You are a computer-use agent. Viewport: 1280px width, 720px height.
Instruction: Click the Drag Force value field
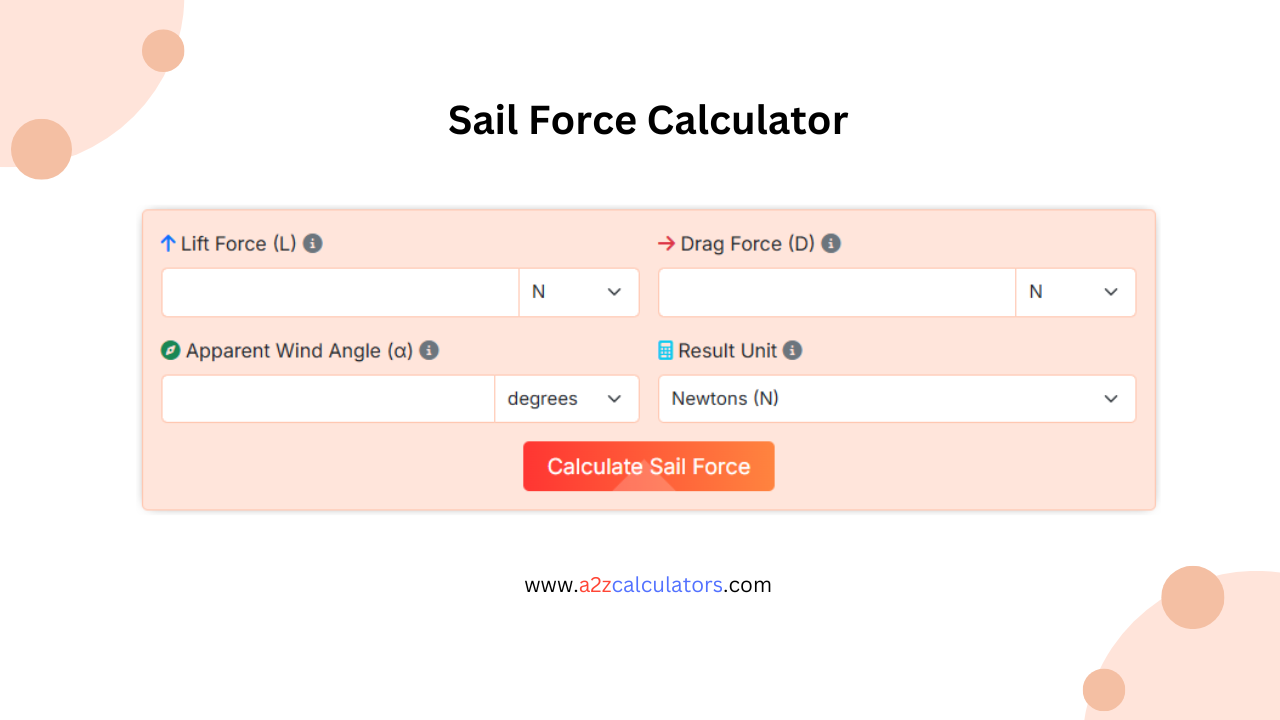coord(836,292)
